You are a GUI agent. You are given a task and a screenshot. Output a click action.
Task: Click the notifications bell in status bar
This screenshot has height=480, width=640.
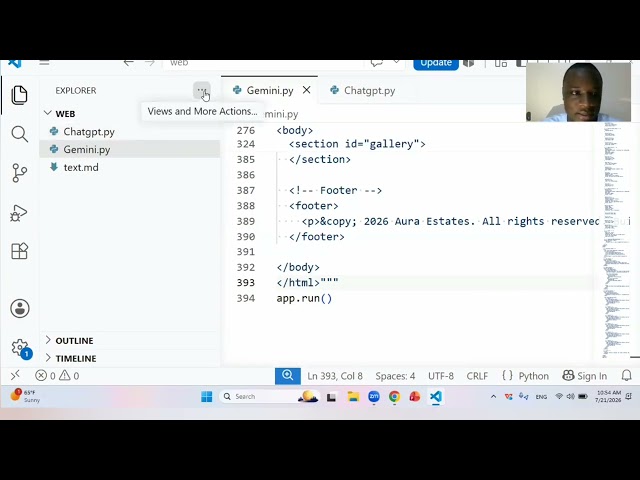(x=627, y=376)
